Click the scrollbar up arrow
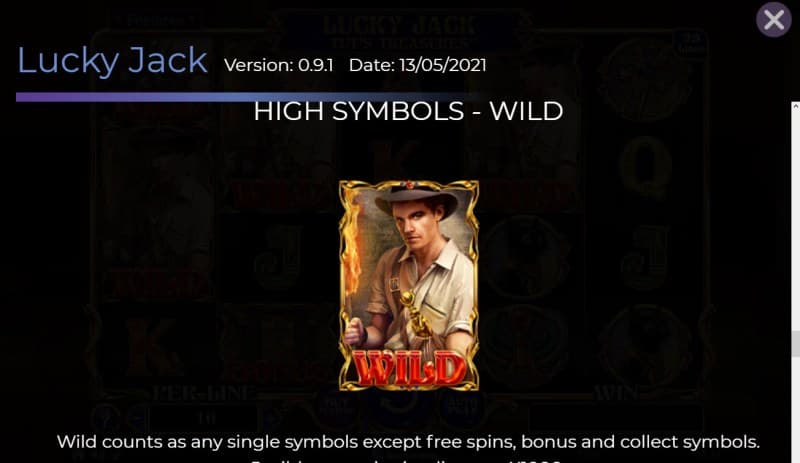Image resolution: width=800 pixels, height=463 pixels. pyautogui.click(x=795, y=106)
